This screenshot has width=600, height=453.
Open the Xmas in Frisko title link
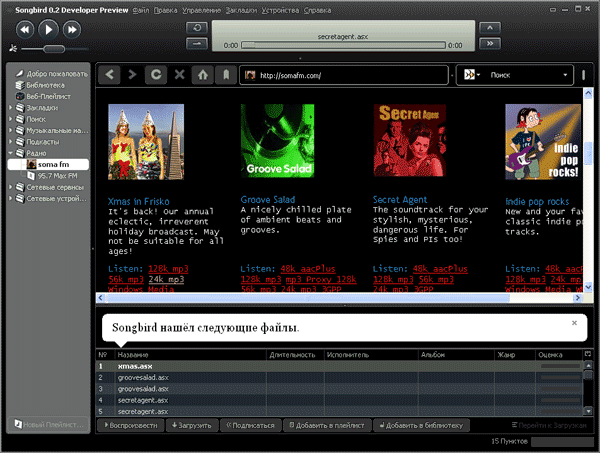[x=139, y=202]
